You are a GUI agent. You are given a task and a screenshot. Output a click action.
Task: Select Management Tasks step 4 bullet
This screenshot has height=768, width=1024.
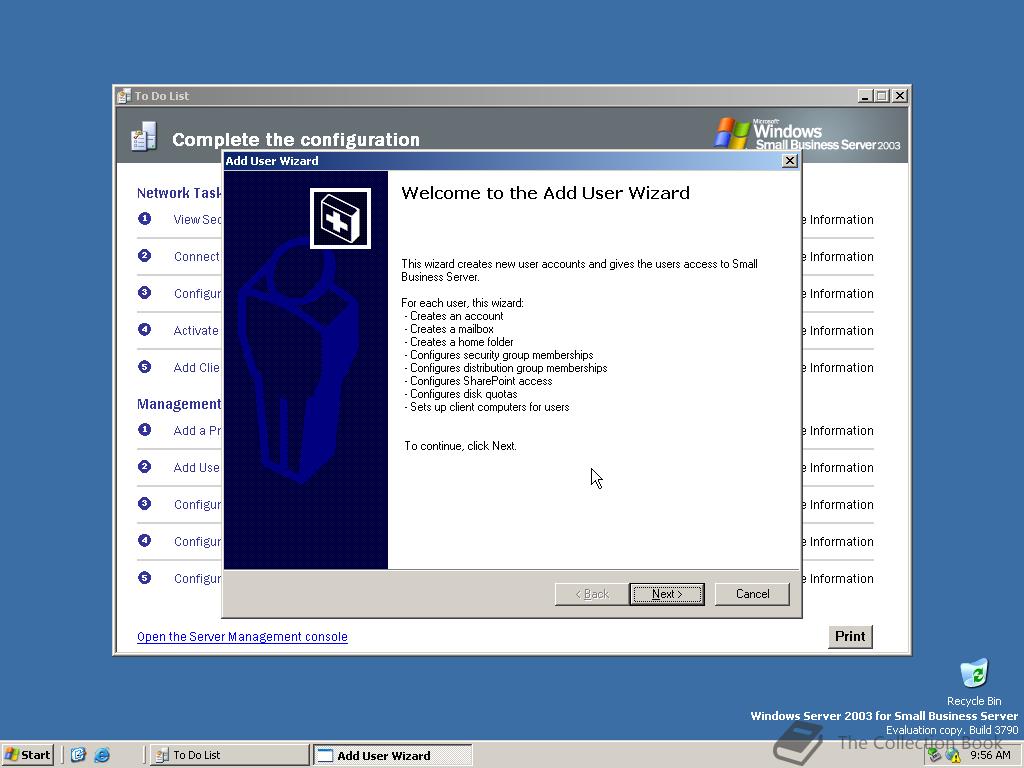144,541
